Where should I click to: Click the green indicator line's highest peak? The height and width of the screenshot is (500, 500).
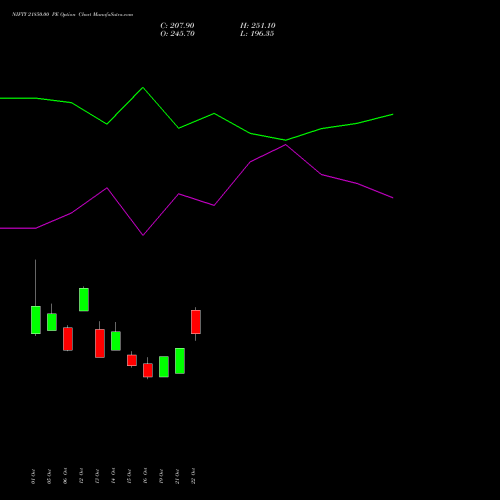tap(143, 88)
